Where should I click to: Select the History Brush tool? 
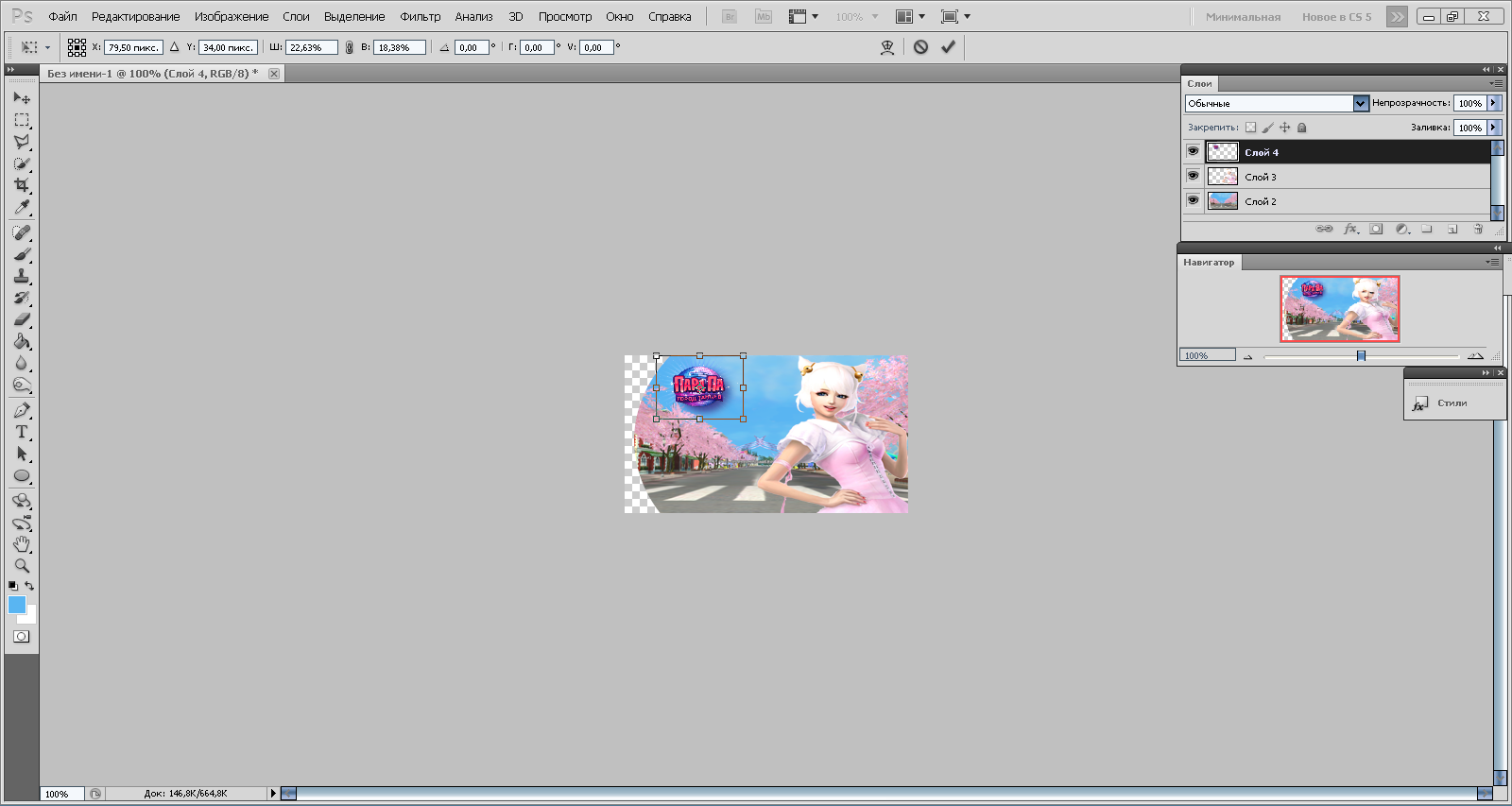[x=22, y=298]
